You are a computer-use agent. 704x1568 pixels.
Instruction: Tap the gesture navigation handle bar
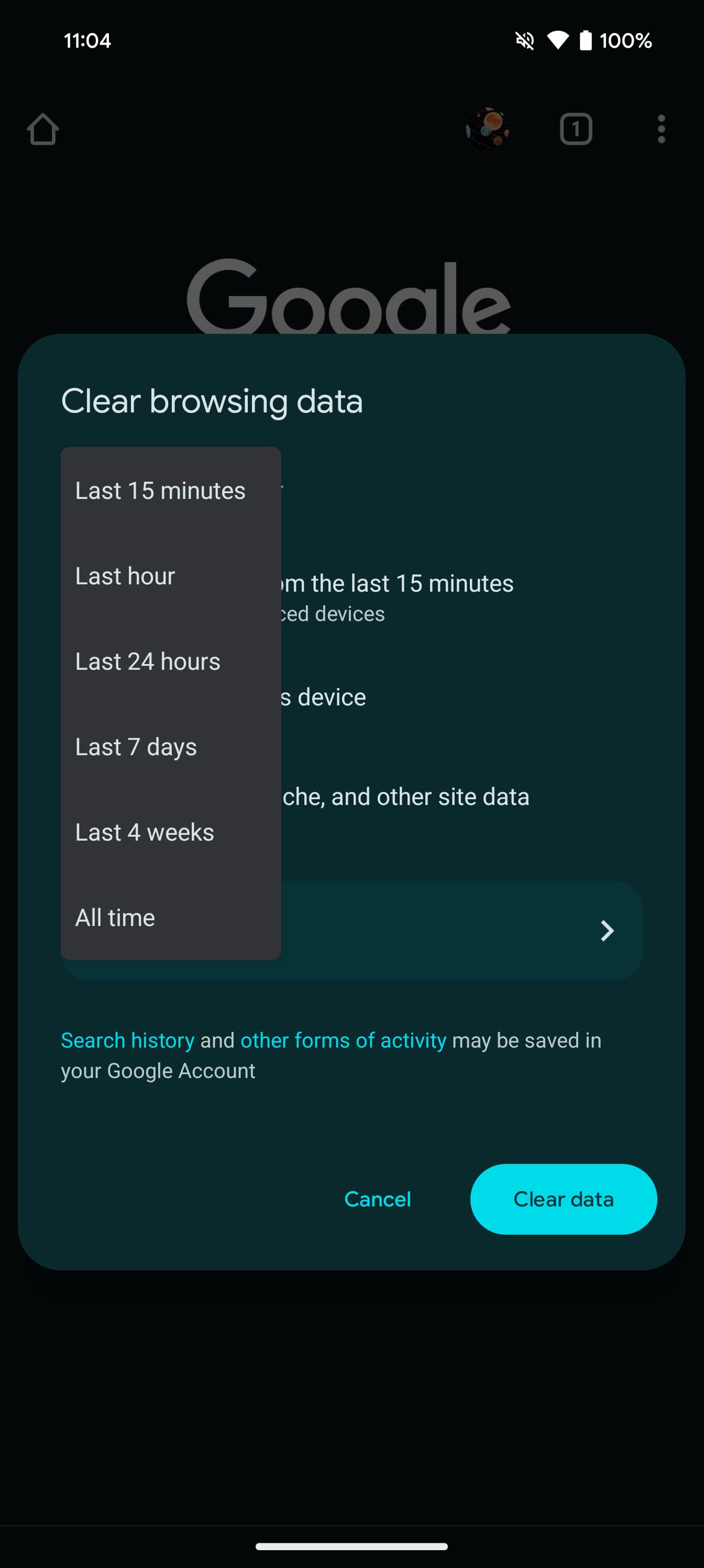[x=351, y=1546]
